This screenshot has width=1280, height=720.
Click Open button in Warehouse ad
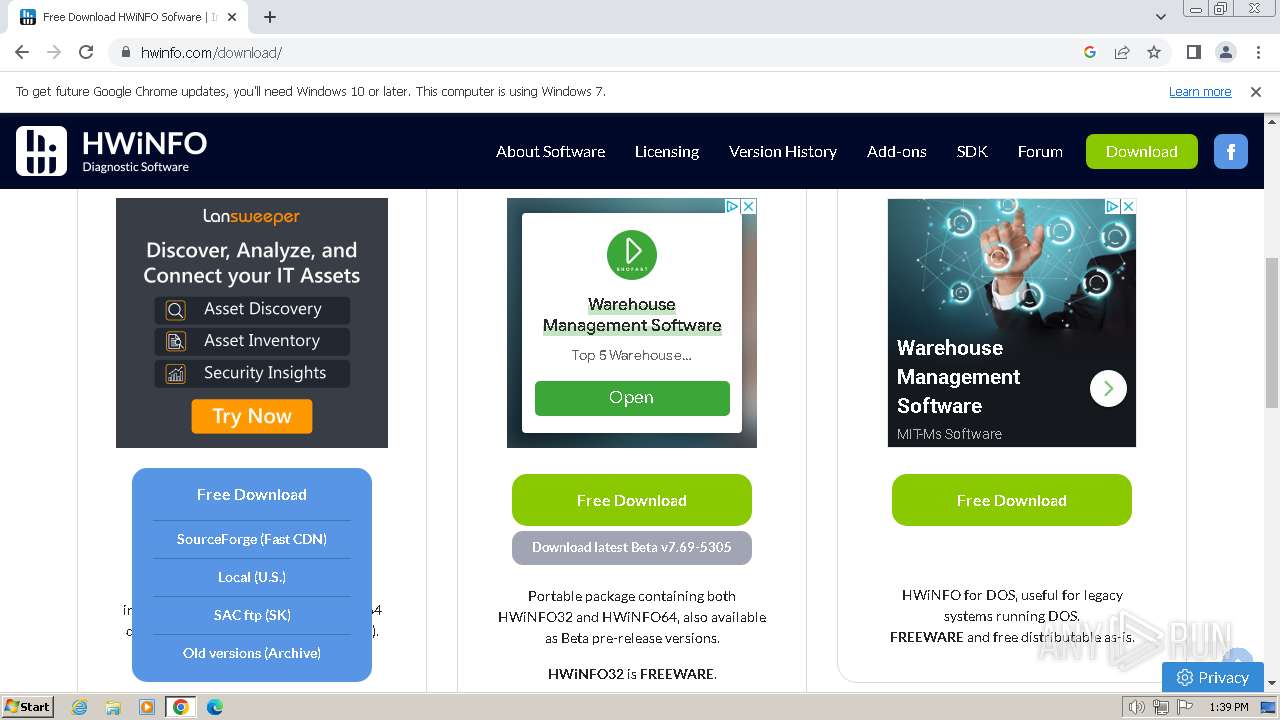click(x=632, y=398)
